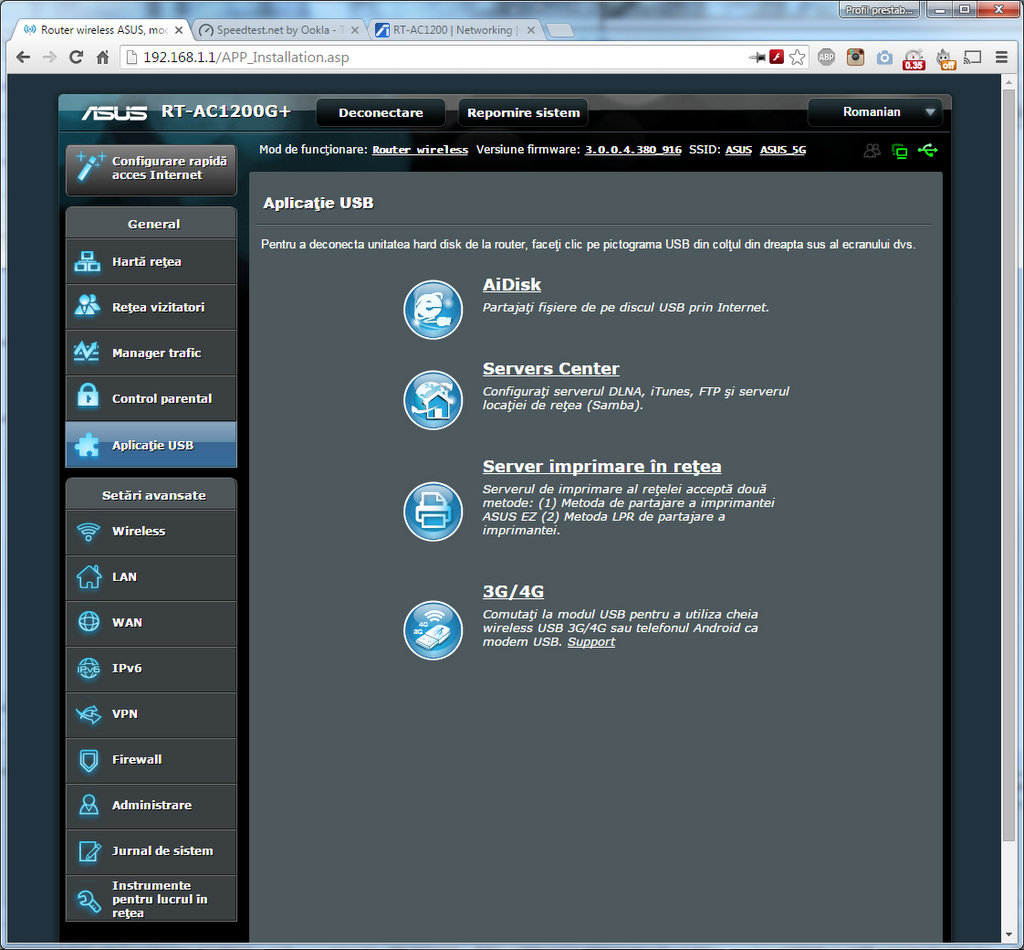
Task: Click the Firewall shield icon
Action: [x=89, y=760]
